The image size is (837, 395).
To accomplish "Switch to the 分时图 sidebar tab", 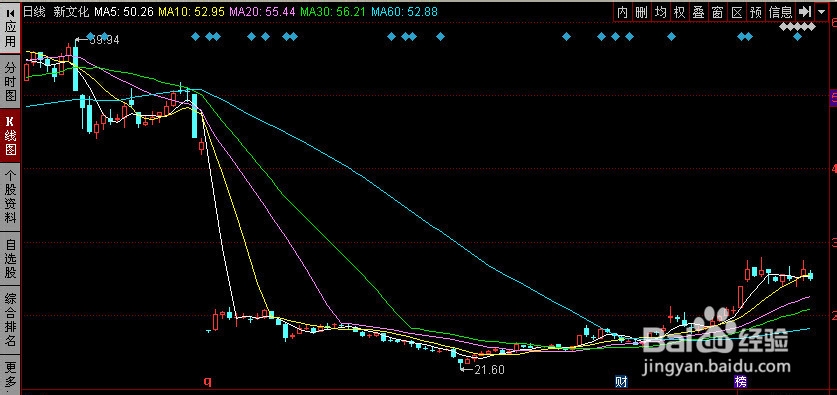I will (x=10, y=81).
